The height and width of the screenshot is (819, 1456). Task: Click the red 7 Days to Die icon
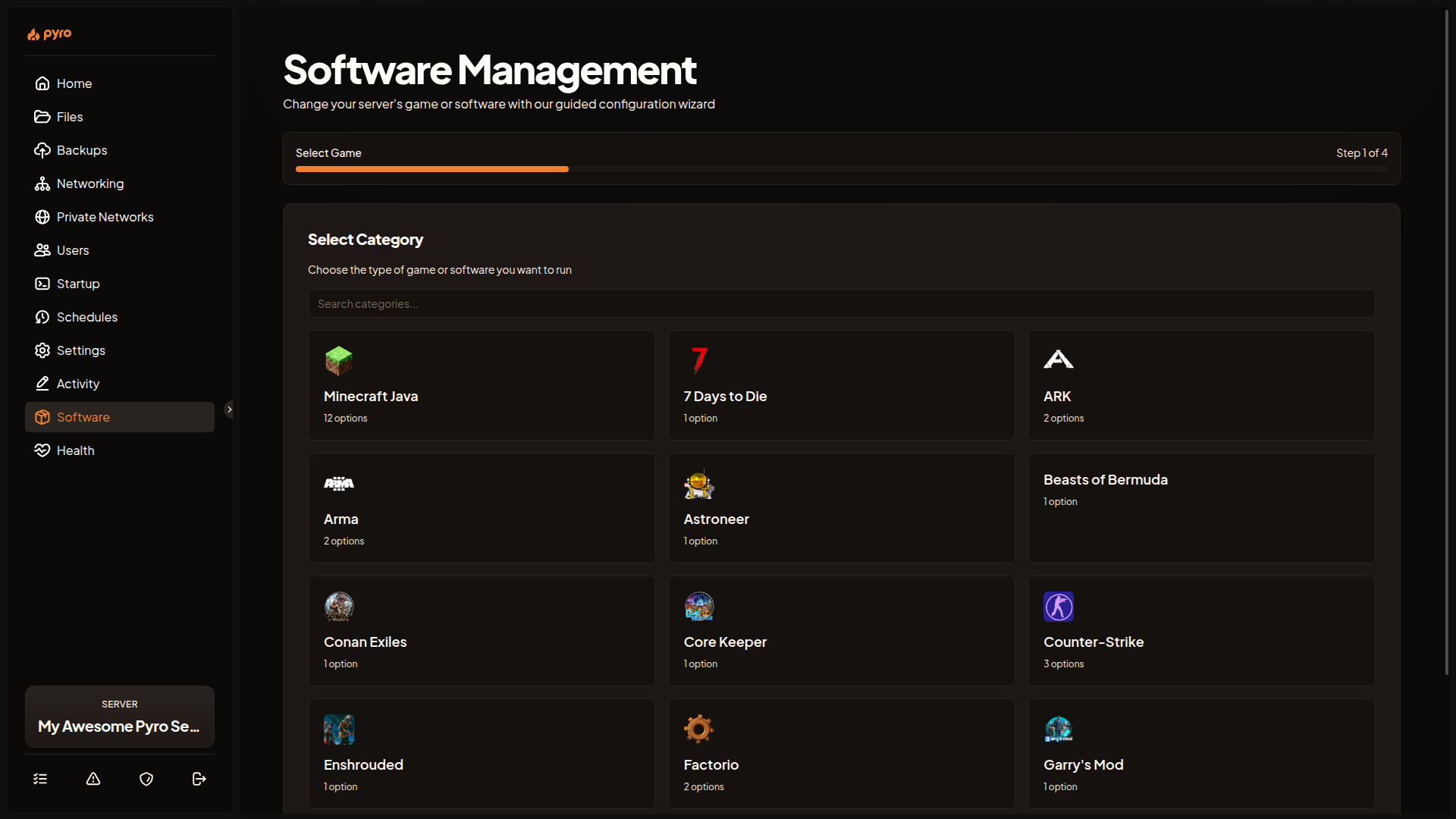click(699, 361)
